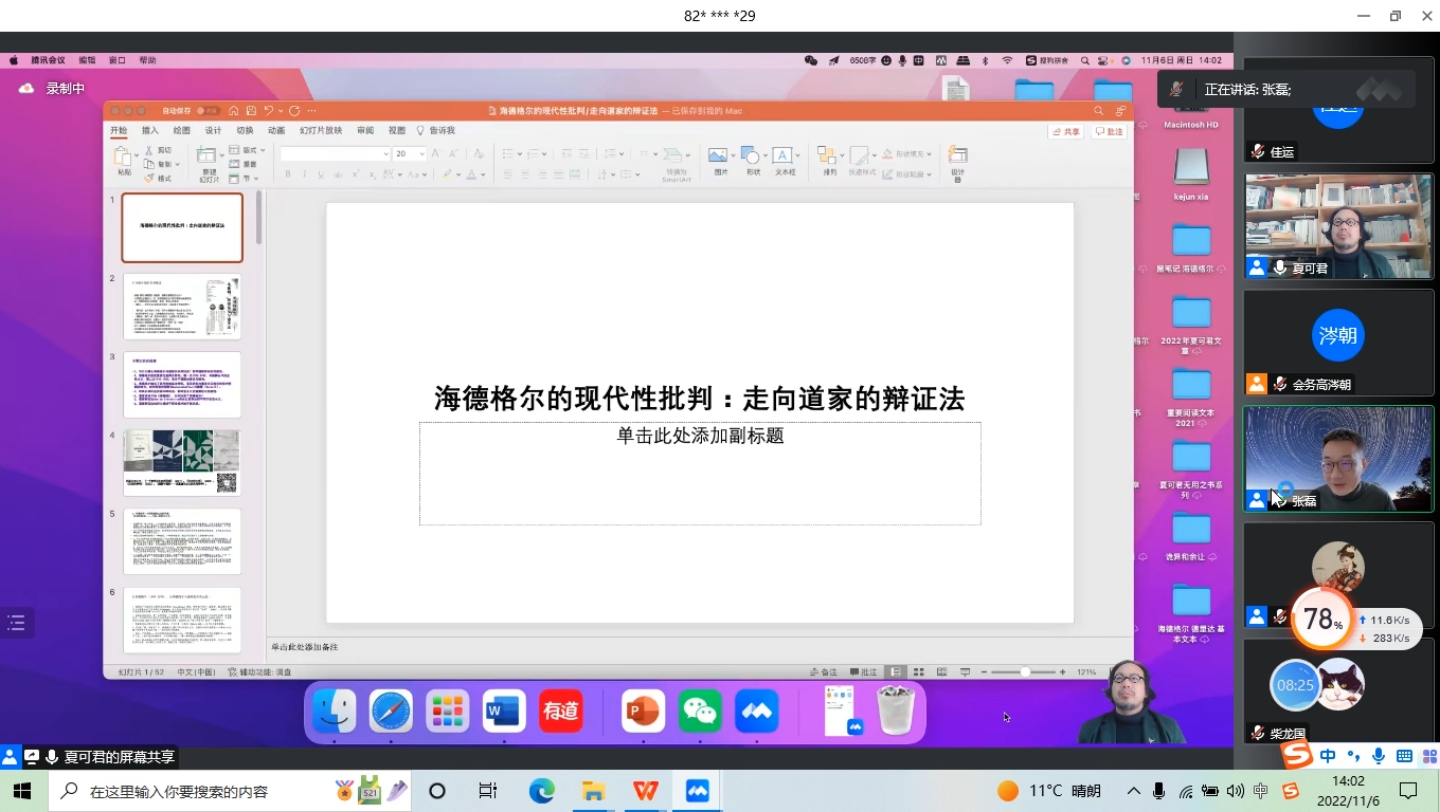Click the undo arrow in PowerPoint

click(268, 111)
